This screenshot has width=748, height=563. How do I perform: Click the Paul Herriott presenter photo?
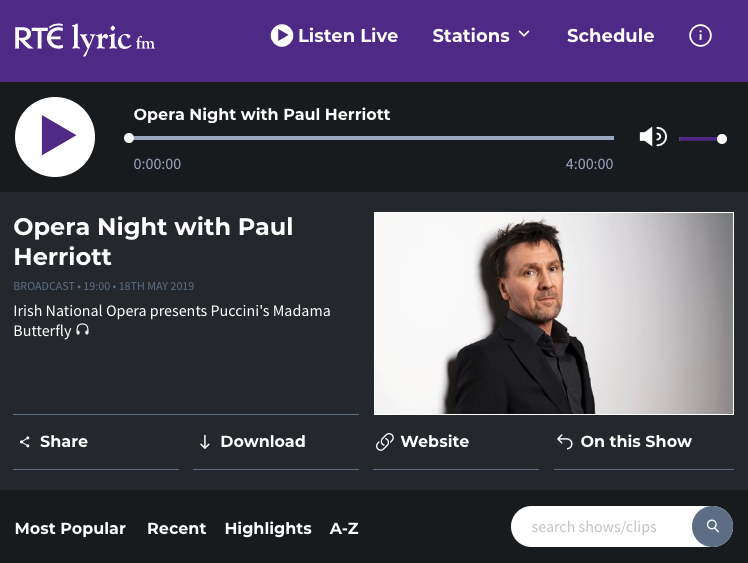553,313
